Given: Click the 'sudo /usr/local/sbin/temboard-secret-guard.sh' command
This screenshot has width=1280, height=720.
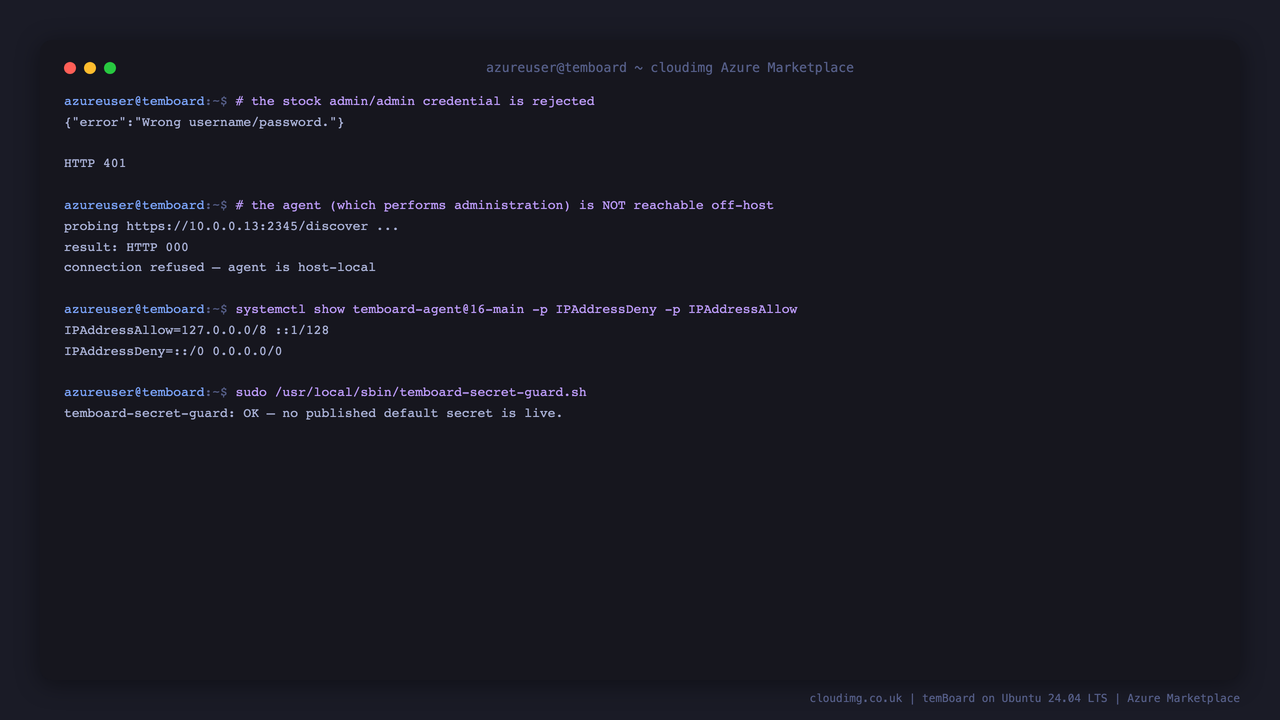Looking at the screenshot, I should pyautogui.click(x=411, y=392).
